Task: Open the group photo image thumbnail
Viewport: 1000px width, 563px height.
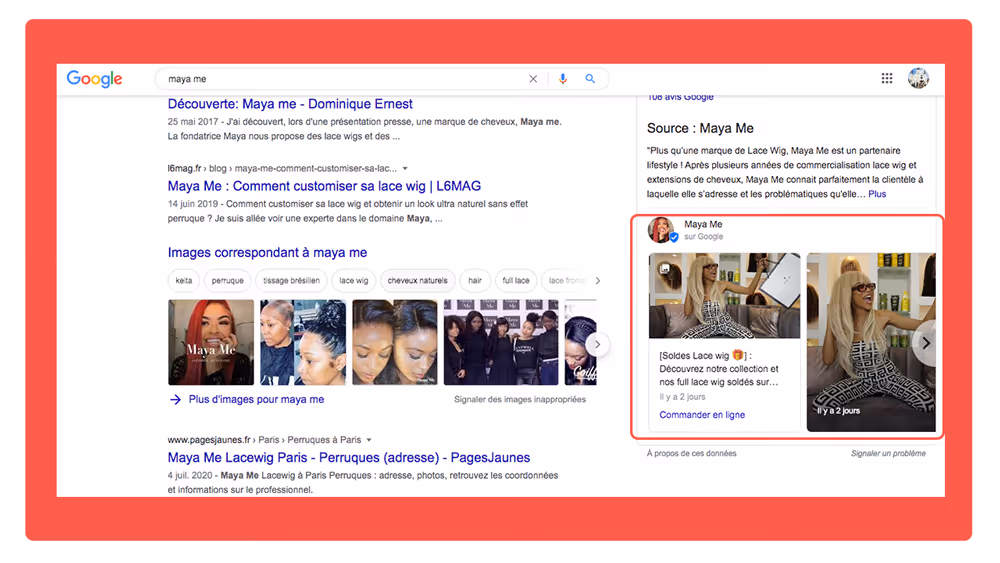Action: point(501,342)
